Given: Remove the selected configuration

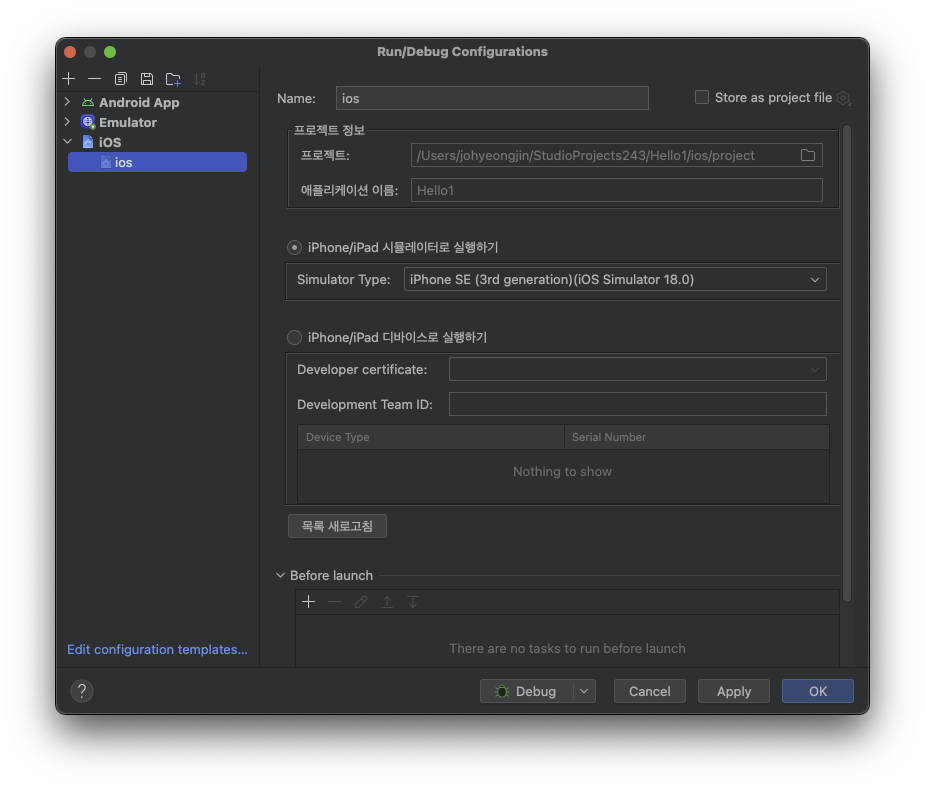Looking at the screenshot, I should tap(94, 78).
